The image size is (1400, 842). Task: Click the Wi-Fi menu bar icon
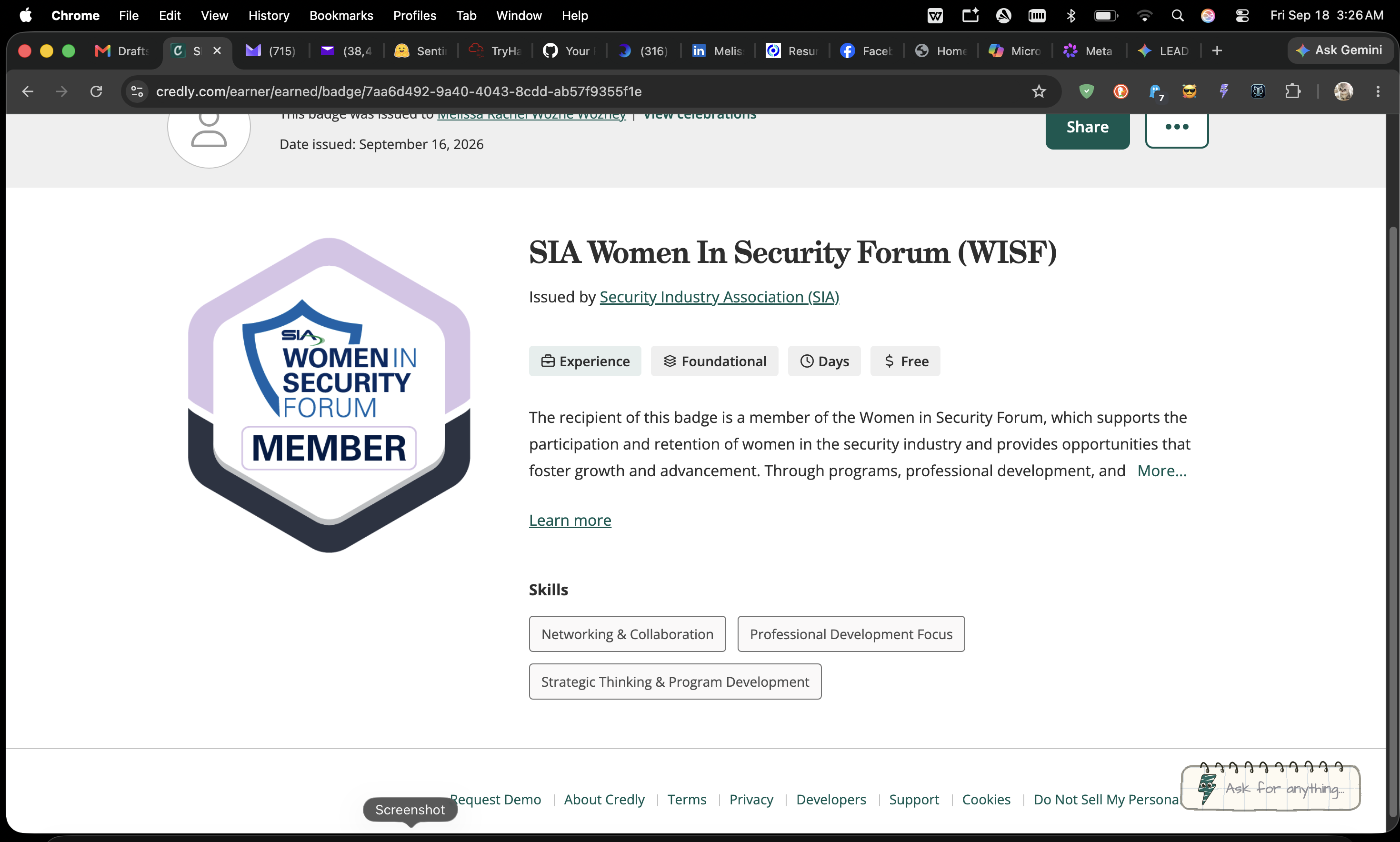[1144, 15]
